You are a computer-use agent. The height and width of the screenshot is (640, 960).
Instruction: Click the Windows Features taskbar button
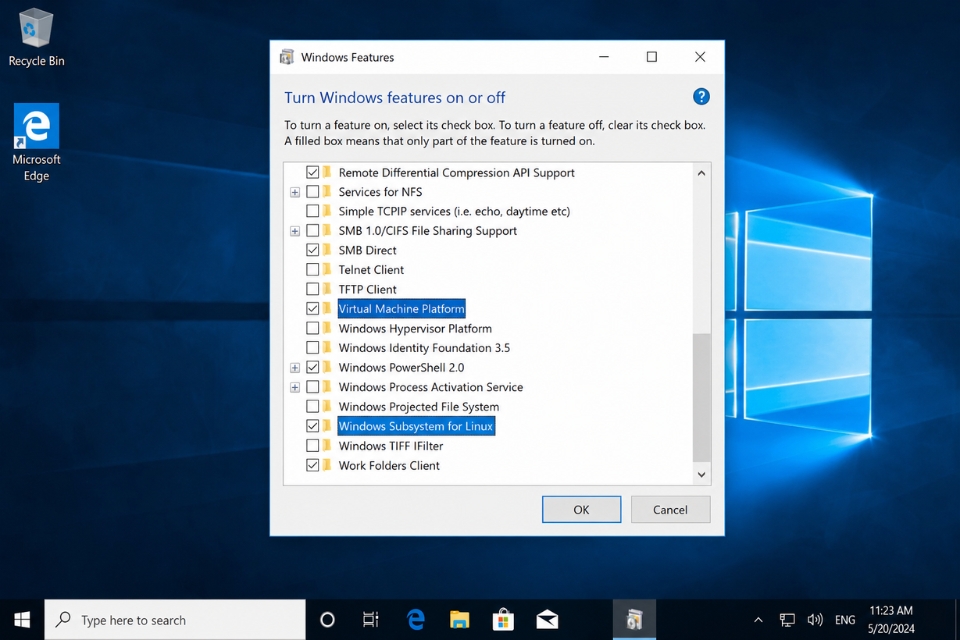coord(634,620)
